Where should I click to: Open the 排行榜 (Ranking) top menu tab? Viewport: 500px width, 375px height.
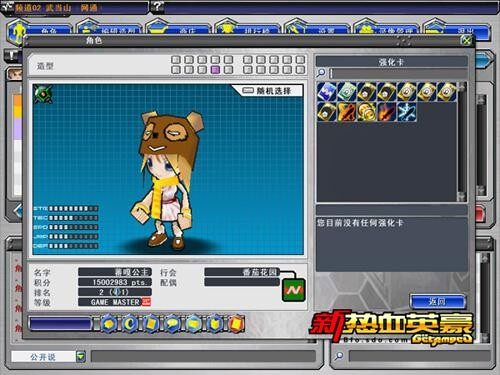248,31
